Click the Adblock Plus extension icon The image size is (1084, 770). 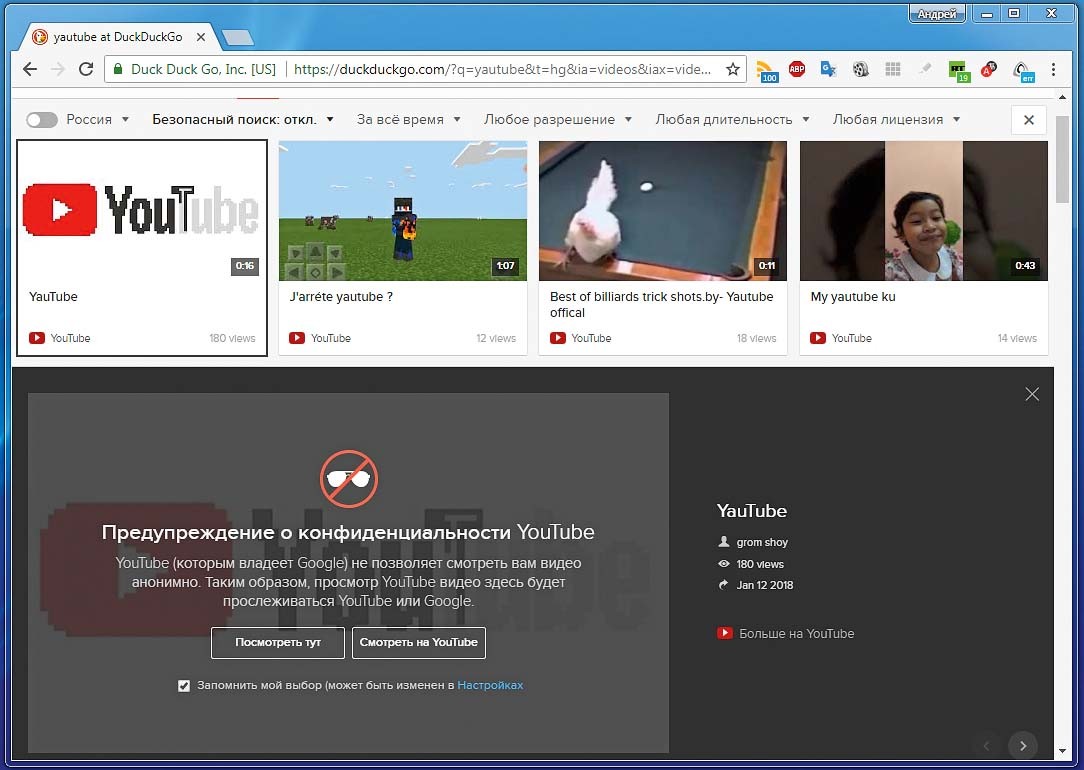pyautogui.click(x=797, y=69)
